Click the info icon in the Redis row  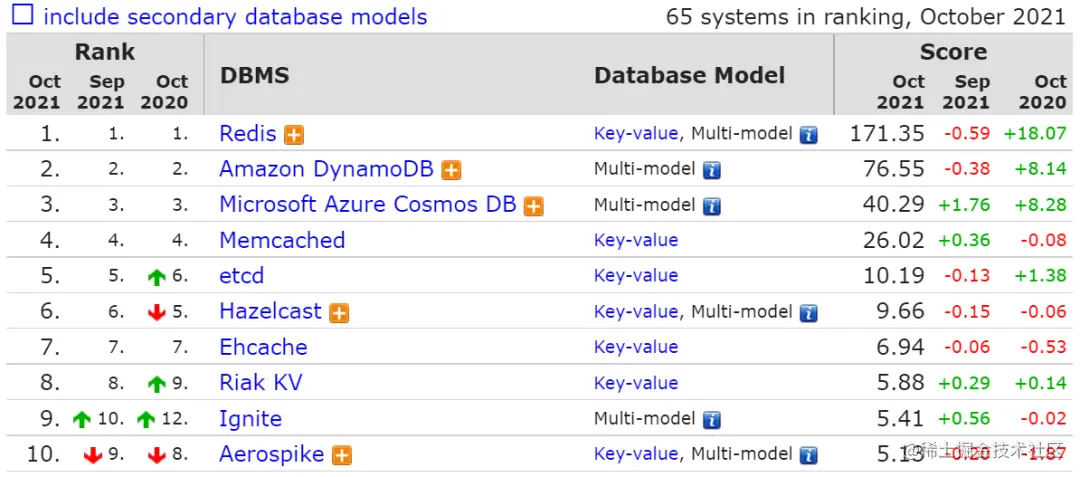[808, 134]
